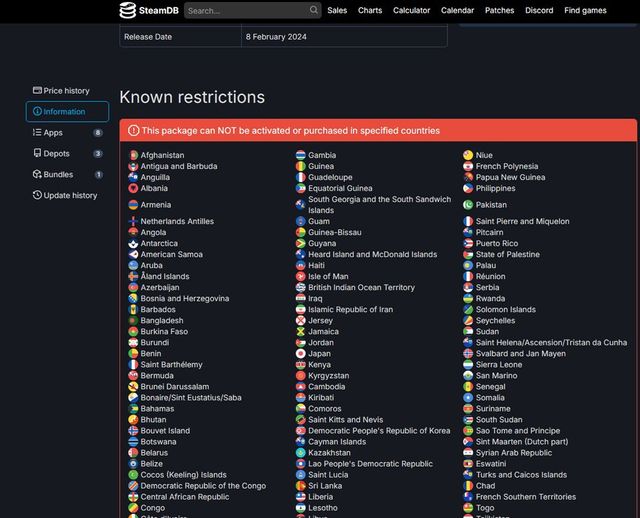
Task: Focus the Search input field
Action: coord(245,10)
